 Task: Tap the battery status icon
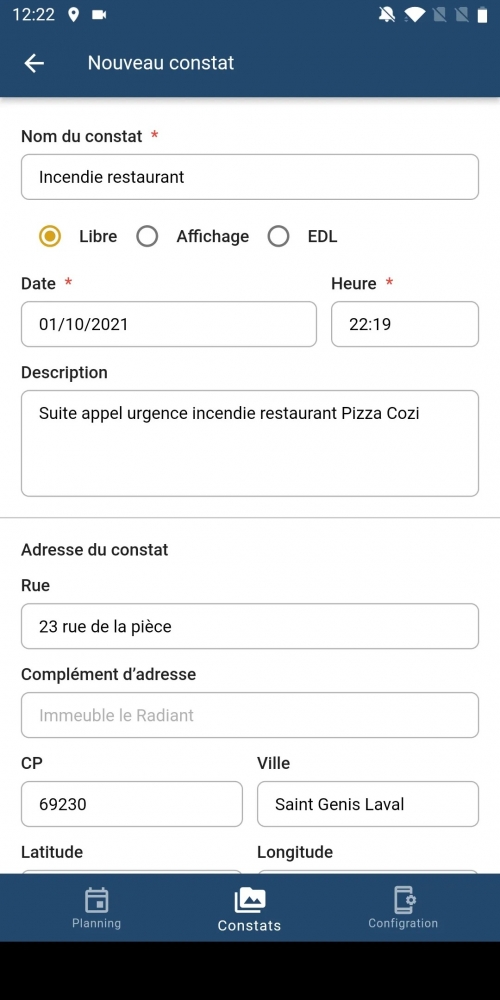tap(483, 15)
